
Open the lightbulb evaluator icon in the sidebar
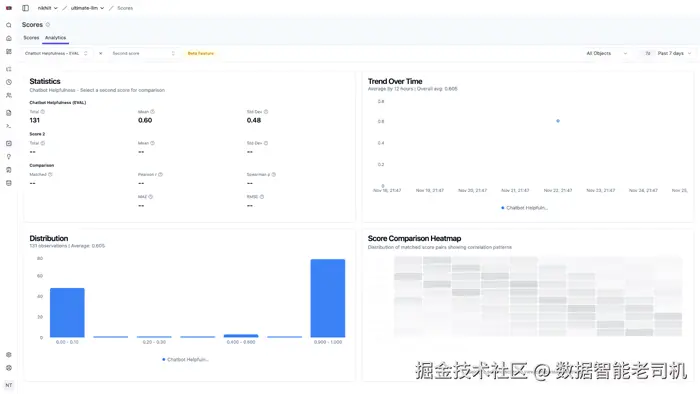coord(8,157)
